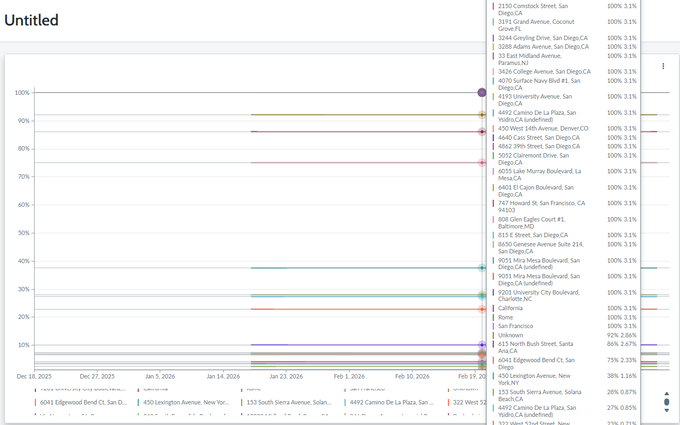Open the chart's three-dot options menu
Viewport: 680px width, 425px height.
coord(663,66)
